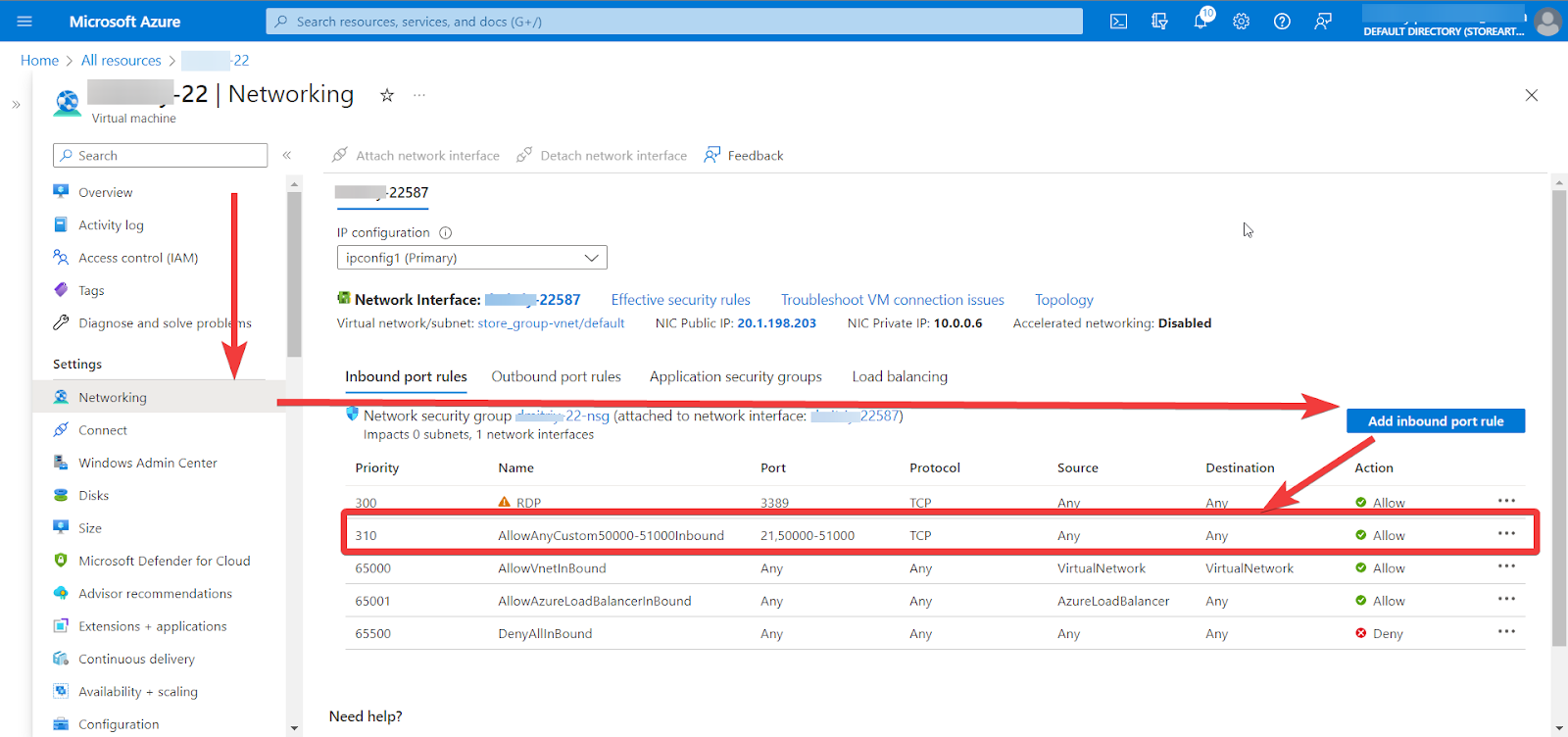Open Access control (IAM)
This screenshot has height=737, width=1568.
138,258
